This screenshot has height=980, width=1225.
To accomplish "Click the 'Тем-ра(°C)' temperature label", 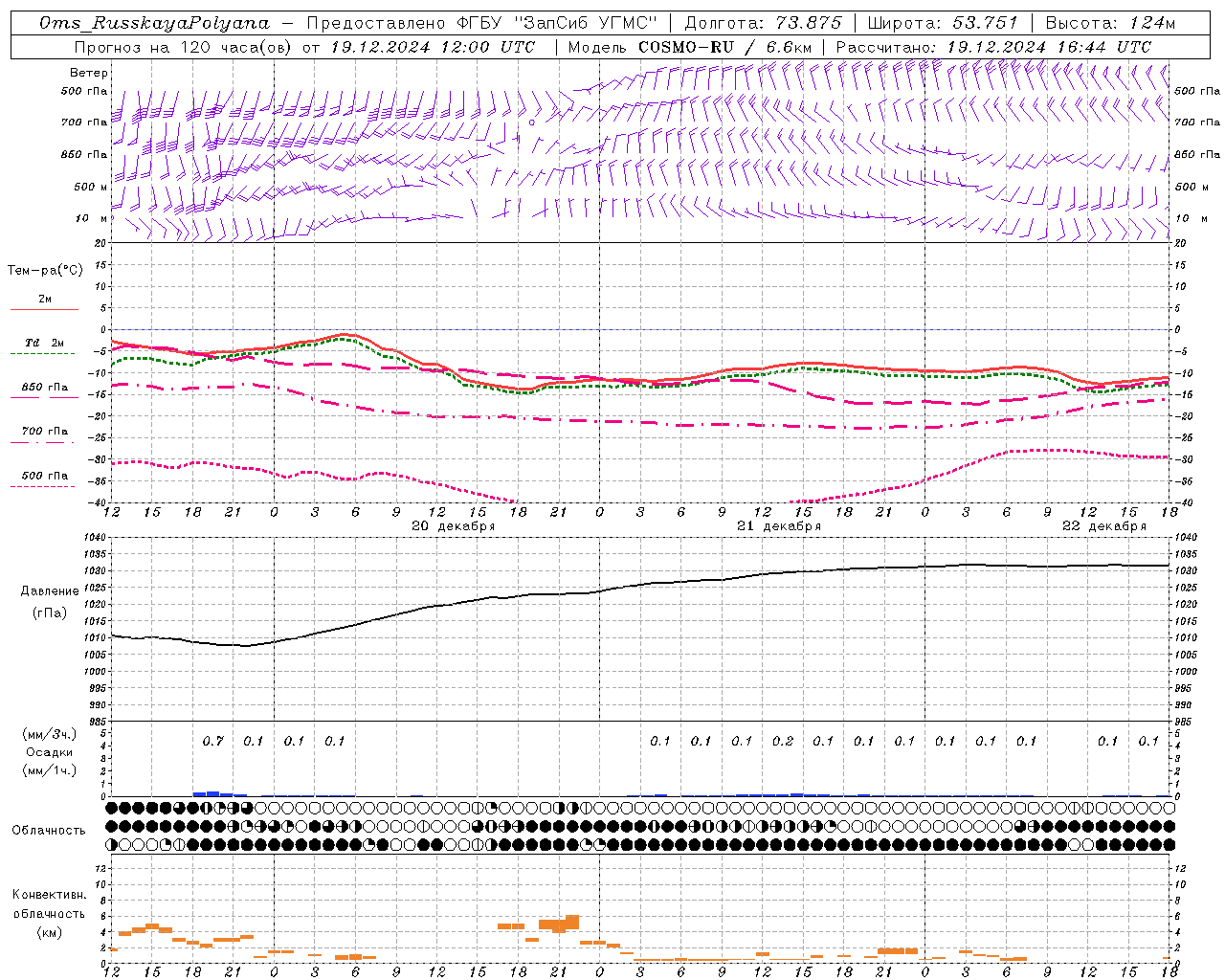I will pos(45,271).
